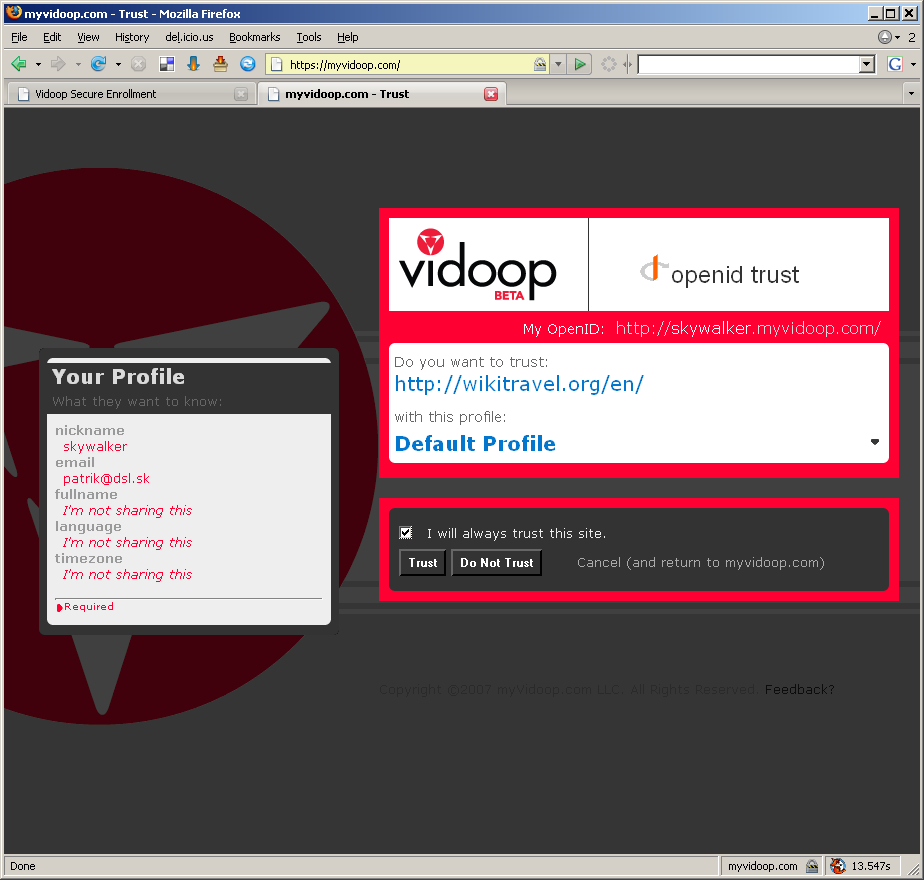Click 'I'm not sharing this' under timezone

127,575
